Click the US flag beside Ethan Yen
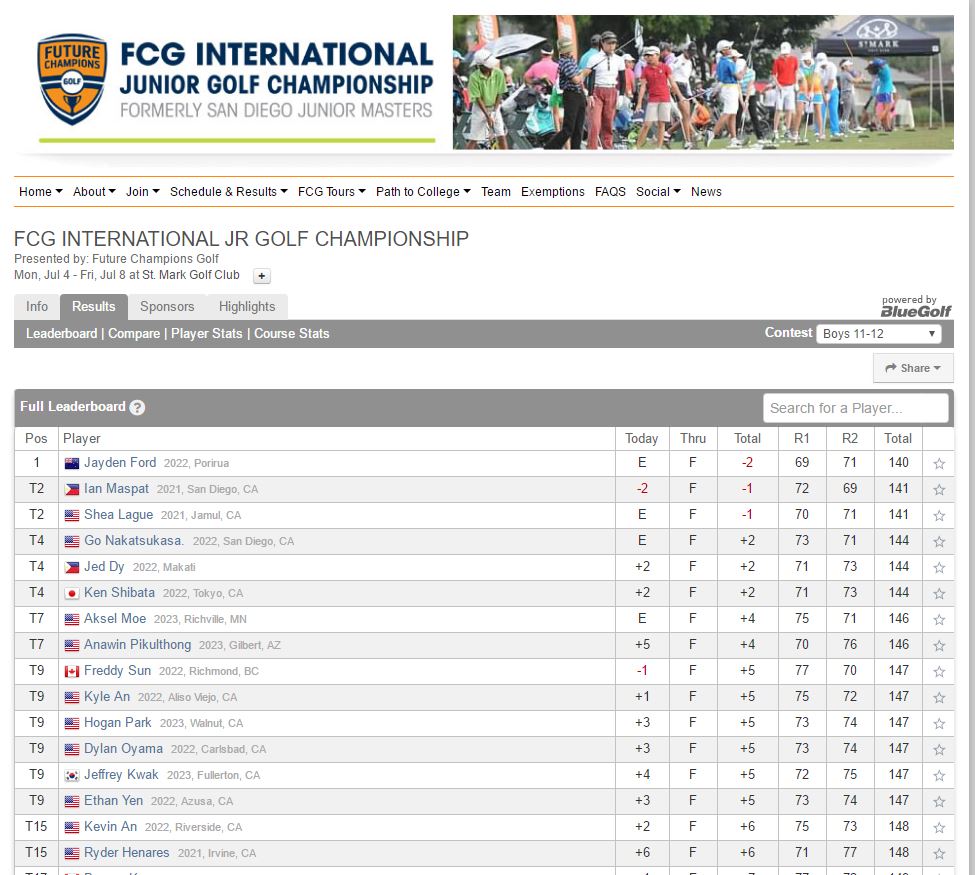Viewport: 975px width, 875px height. click(x=72, y=802)
